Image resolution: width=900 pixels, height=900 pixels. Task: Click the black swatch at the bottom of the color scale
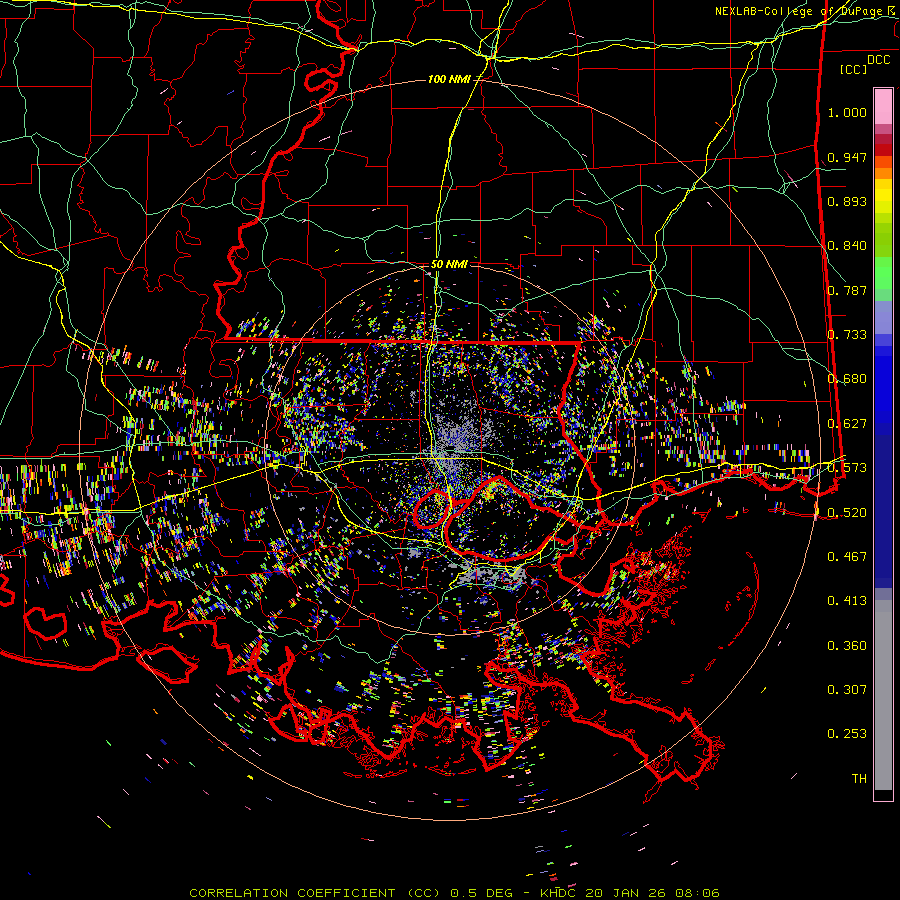click(x=883, y=795)
